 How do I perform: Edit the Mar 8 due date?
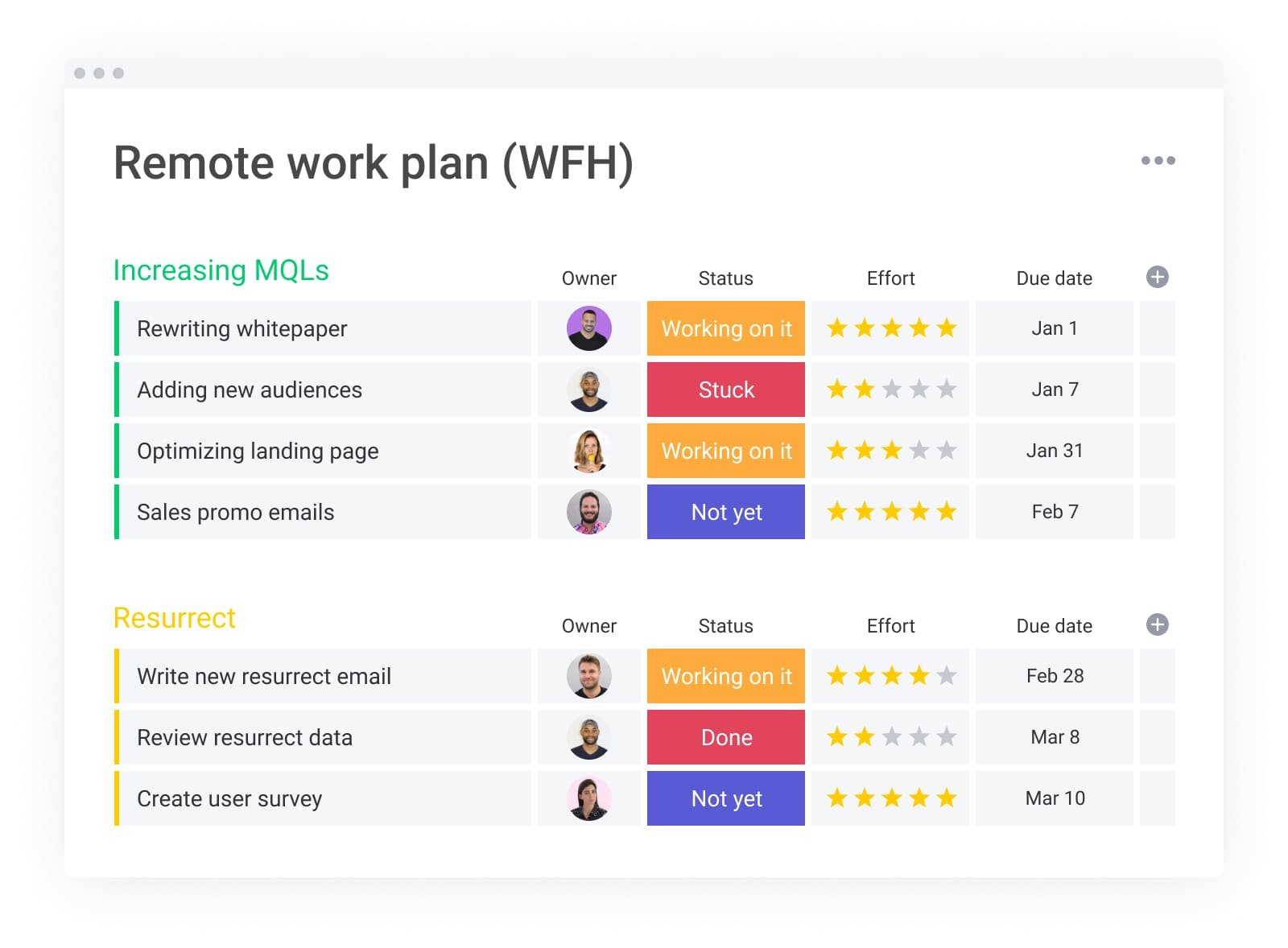[x=1054, y=737]
